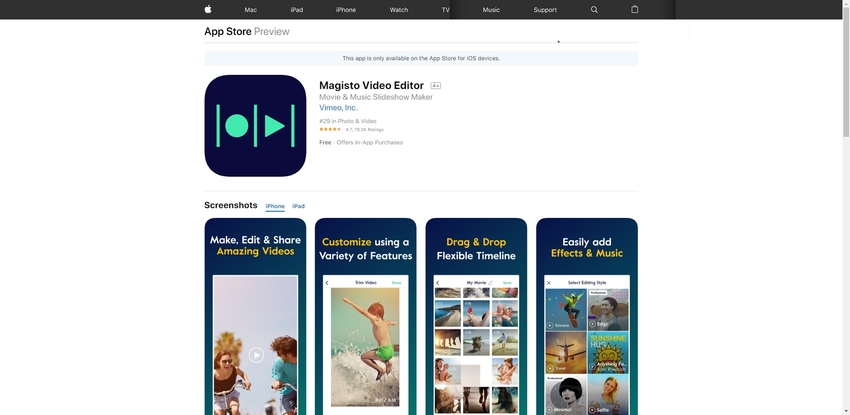
Task: Open the Watch menu
Action: (399, 10)
